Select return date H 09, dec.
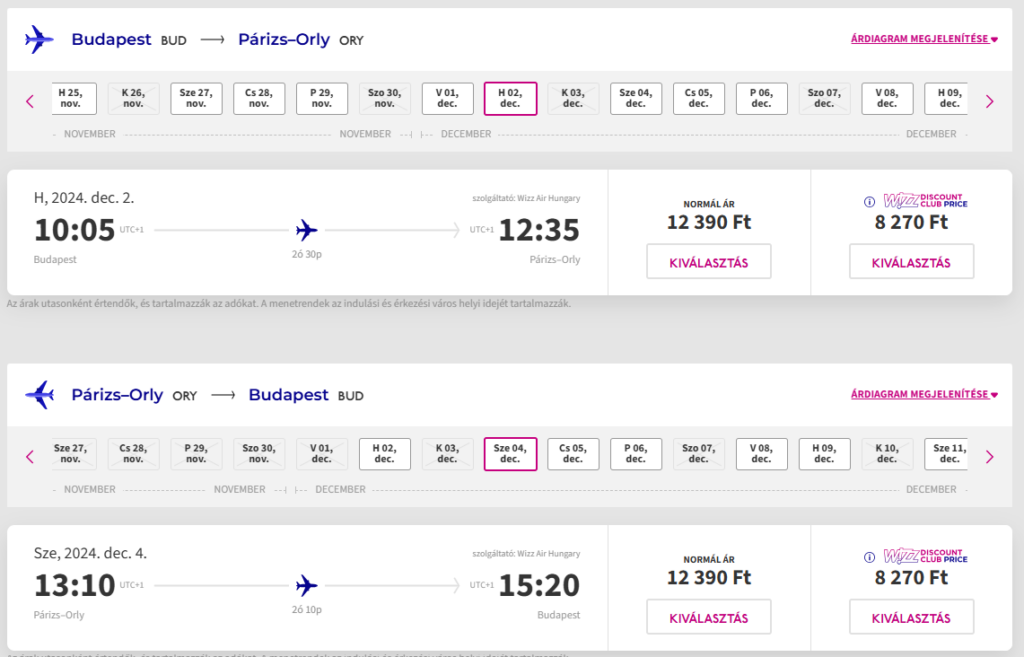Image resolution: width=1024 pixels, height=657 pixels. [x=824, y=454]
